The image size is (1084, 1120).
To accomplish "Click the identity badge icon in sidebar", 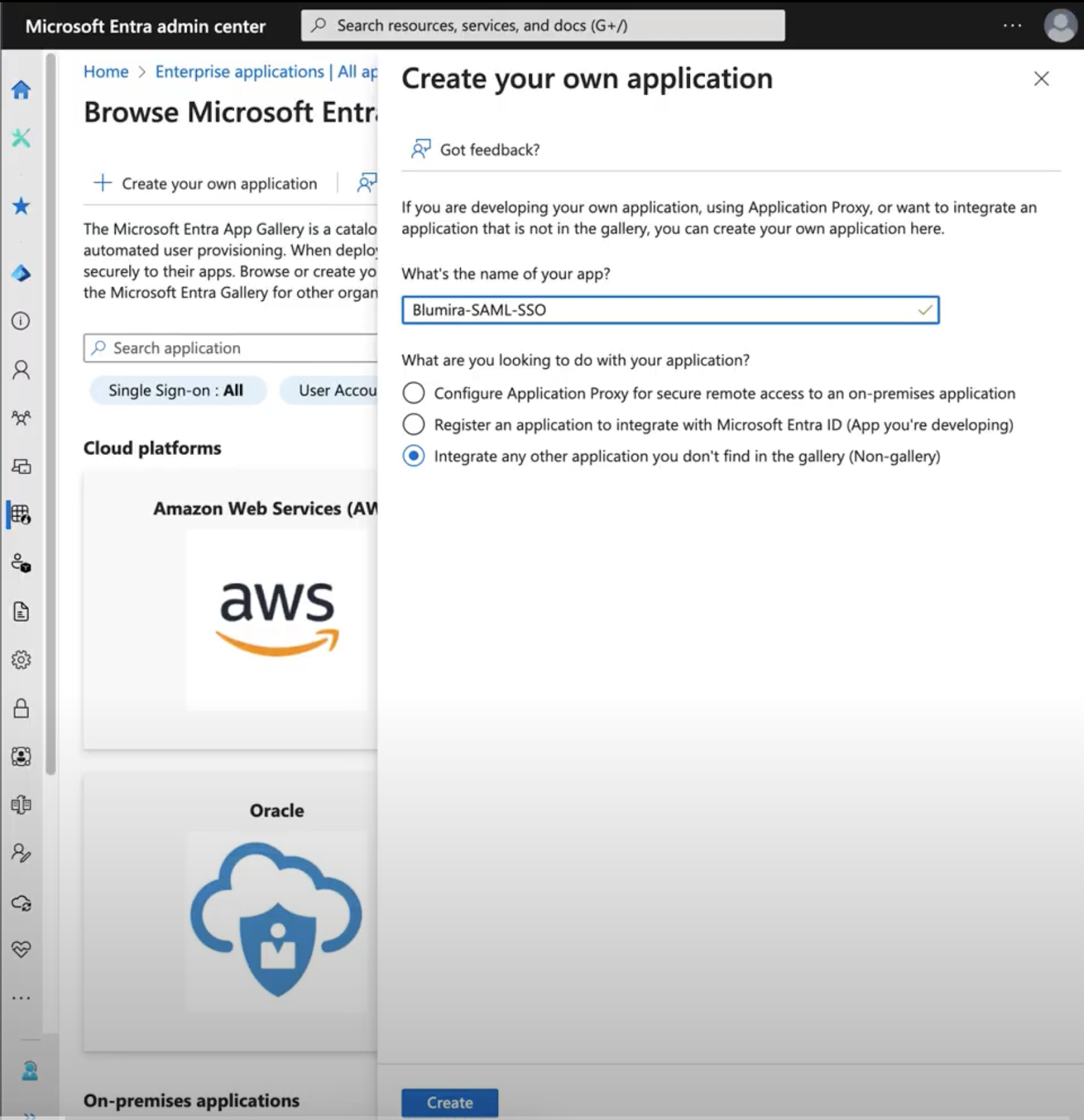I will [x=21, y=756].
